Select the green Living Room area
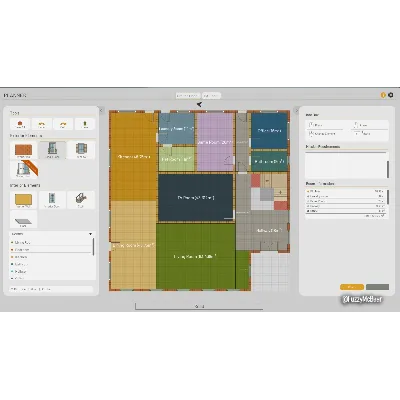 pos(195,256)
